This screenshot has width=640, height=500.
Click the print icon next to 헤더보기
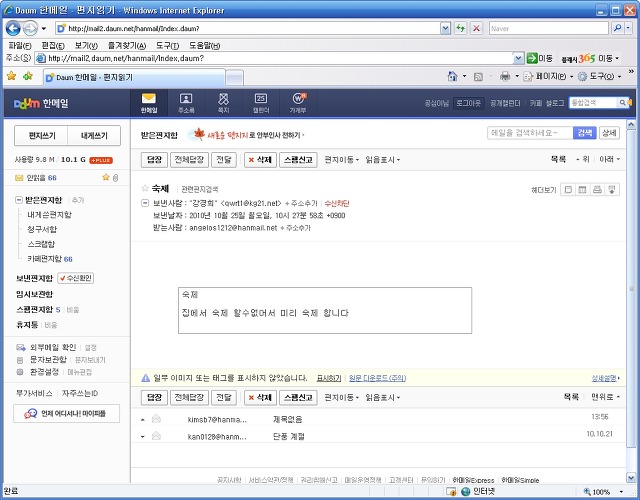(597, 189)
